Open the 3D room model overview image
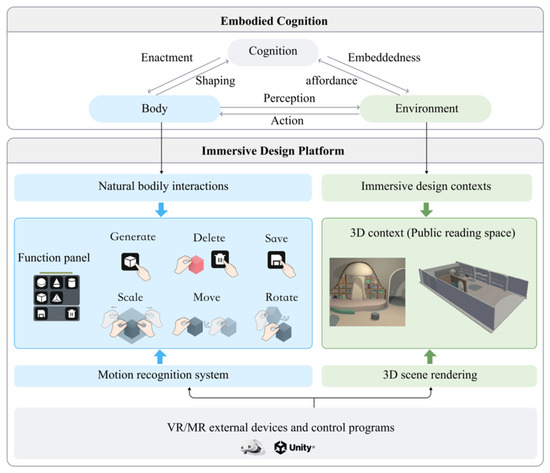550x473 pixels. click(474, 295)
